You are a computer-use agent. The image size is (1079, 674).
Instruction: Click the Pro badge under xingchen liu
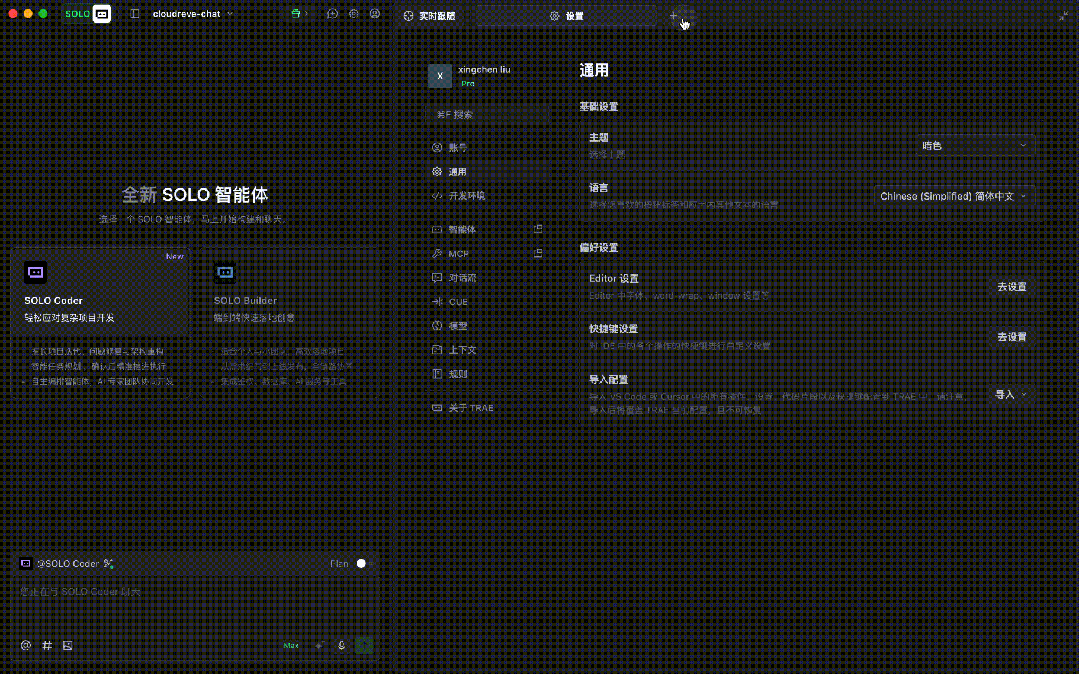[468, 83]
